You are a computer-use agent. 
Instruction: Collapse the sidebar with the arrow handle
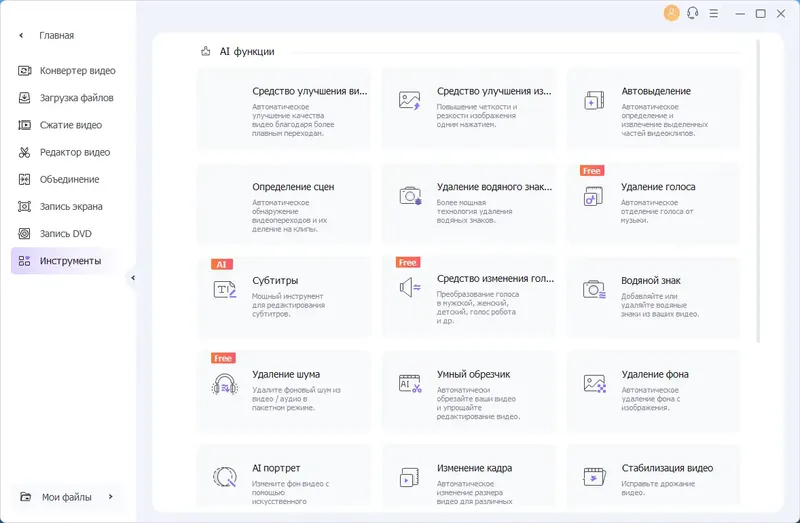tap(133, 279)
